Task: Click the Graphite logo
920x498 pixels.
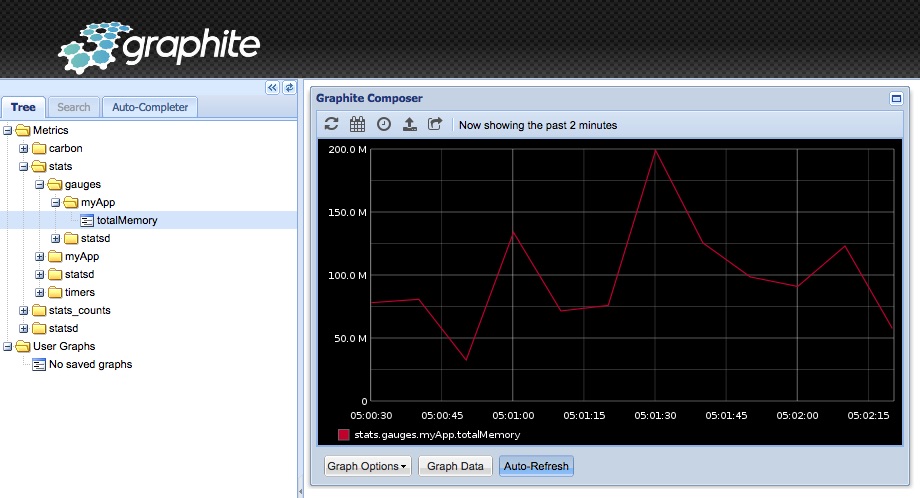Action: click(x=159, y=48)
